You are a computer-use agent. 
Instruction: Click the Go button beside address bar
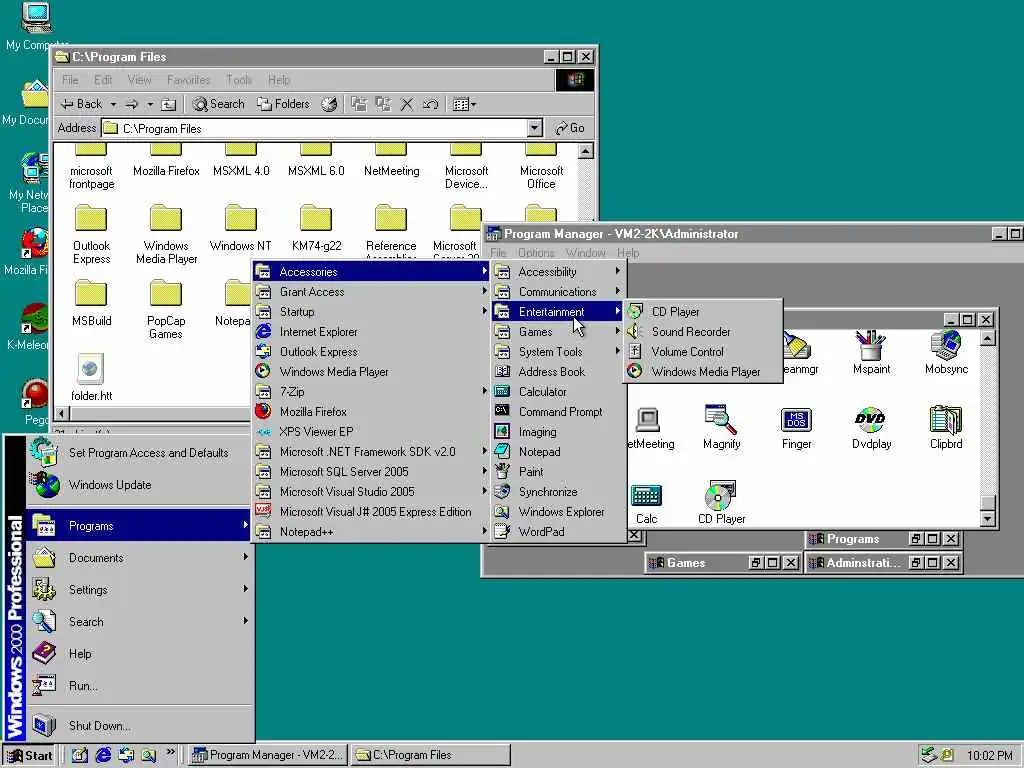pos(570,128)
